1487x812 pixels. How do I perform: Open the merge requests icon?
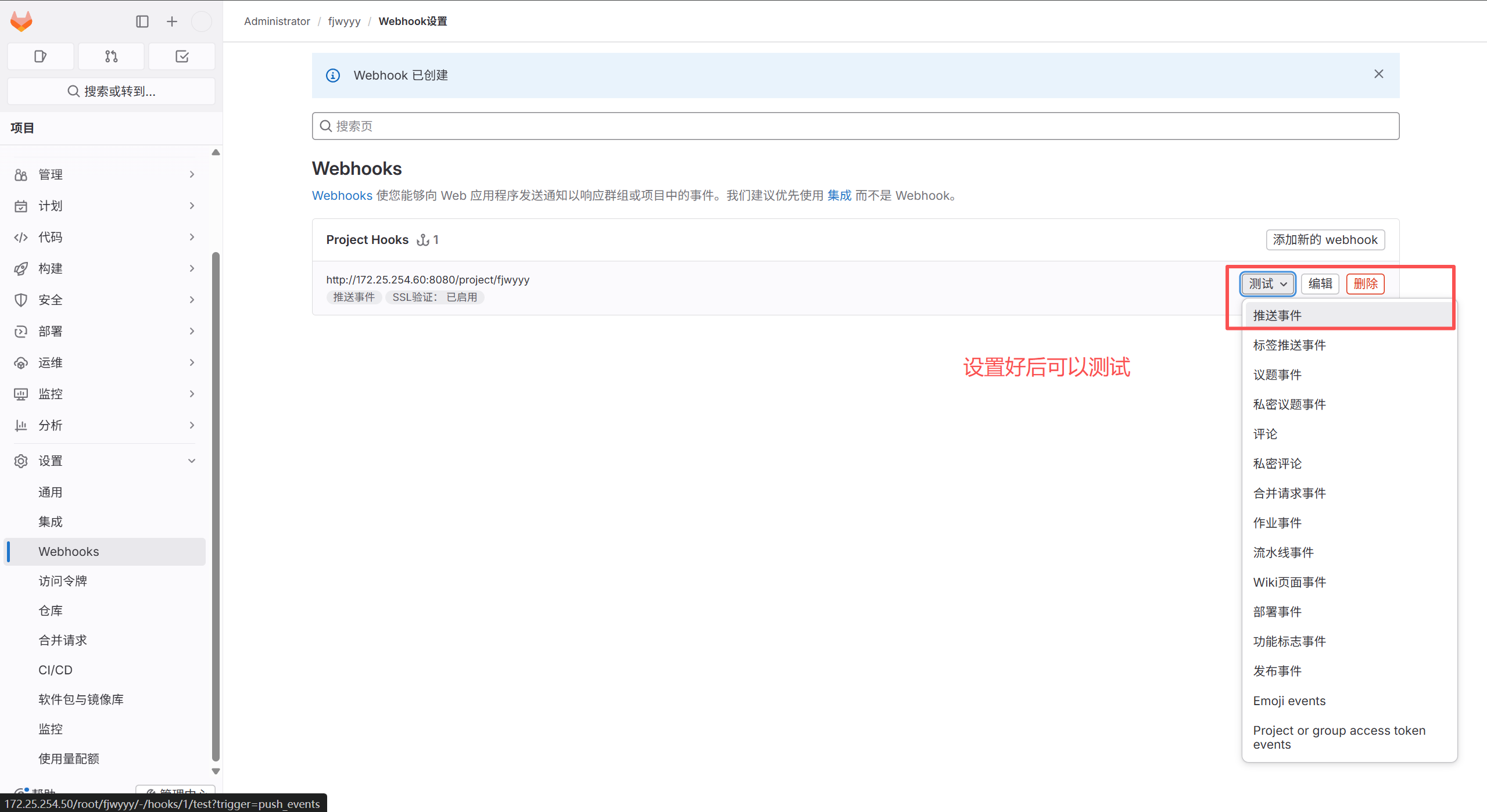(x=111, y=56)
